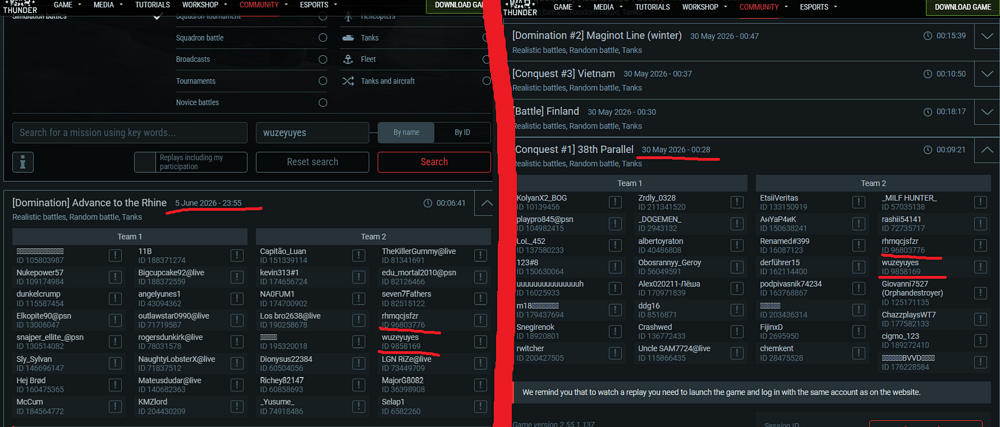Report player MajorG8082
This screenshot has width=1000, height=427.
480,384
